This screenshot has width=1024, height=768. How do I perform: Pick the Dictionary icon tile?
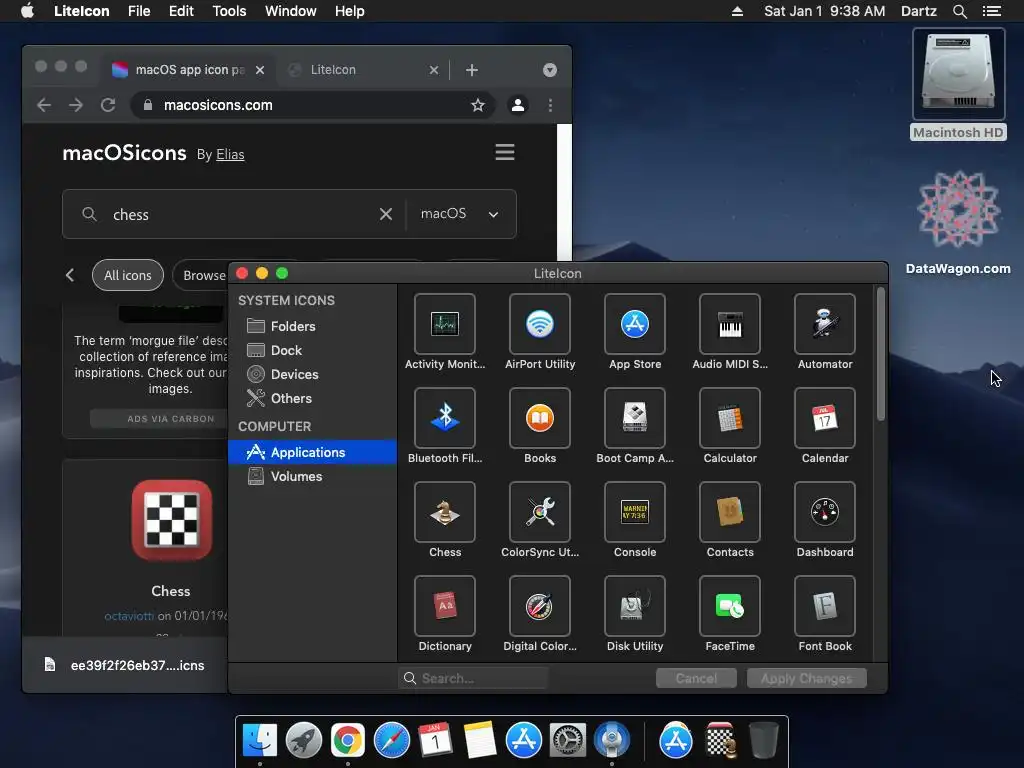445,606
